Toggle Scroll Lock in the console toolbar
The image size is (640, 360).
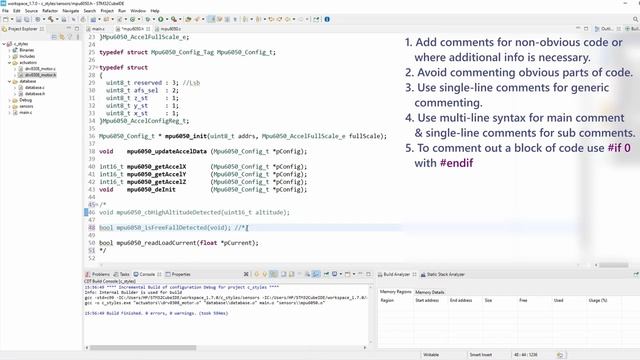(x=308, y=274)
